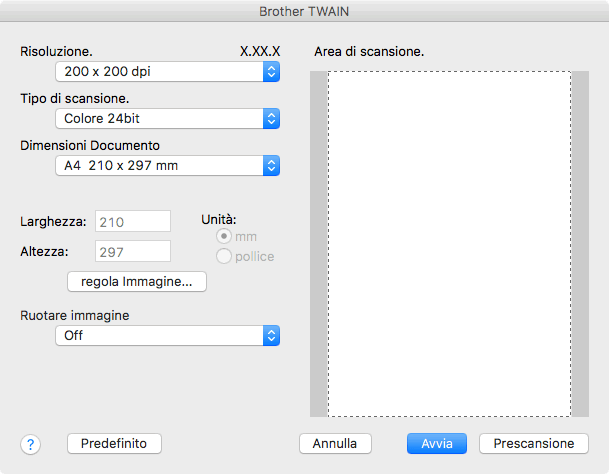Click the X.XX.X version text
The height and width of the screenshot is (474, 609).
point(260,51)
